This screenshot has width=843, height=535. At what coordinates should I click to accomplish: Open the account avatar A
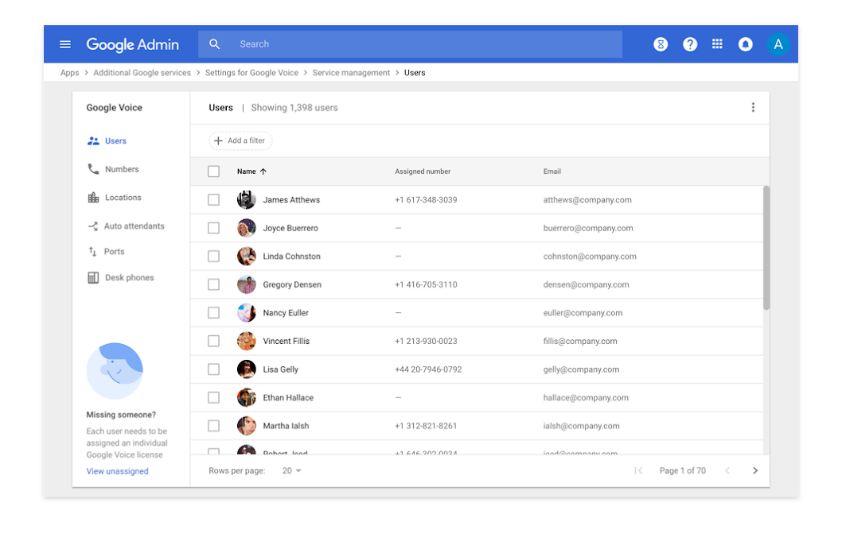(x=778, y=44)
